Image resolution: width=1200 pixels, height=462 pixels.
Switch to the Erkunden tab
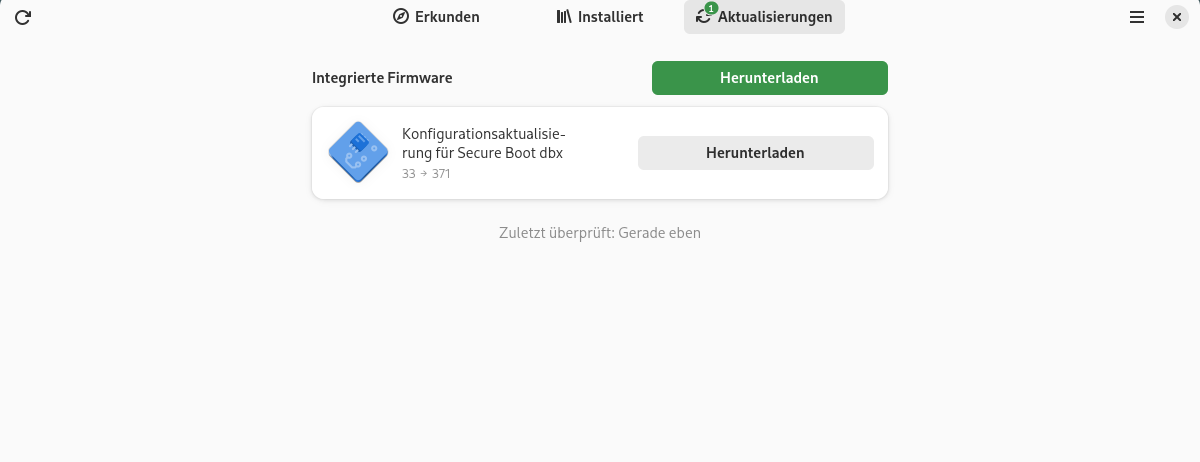point(447,17)
